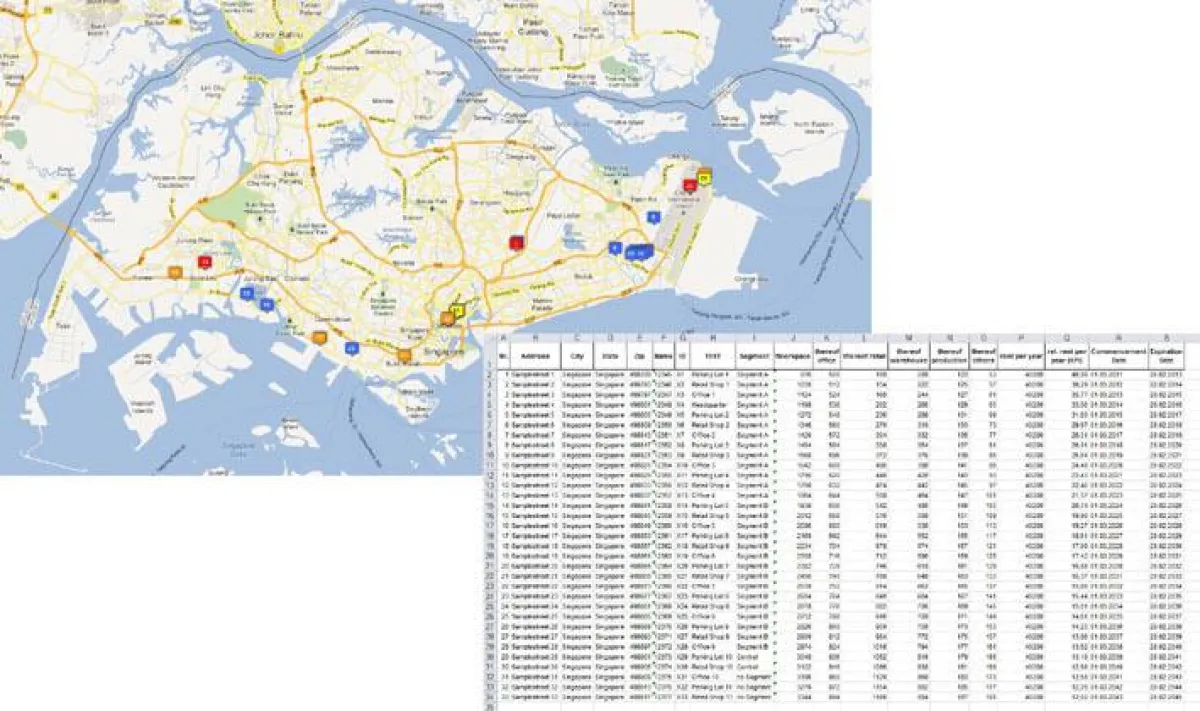Image resolution: width=1200 pixels, height=711 pixels.
Task: Click the westernmost orange map marker
Action: 175,272
